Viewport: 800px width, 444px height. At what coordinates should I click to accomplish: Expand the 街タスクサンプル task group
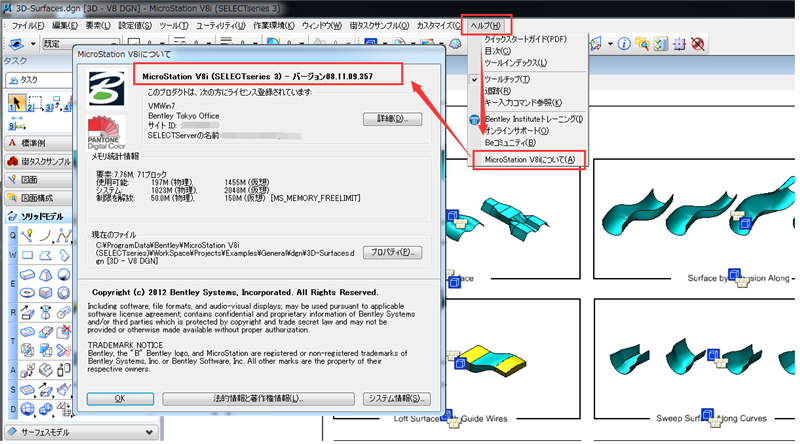[x=39, y=161]
